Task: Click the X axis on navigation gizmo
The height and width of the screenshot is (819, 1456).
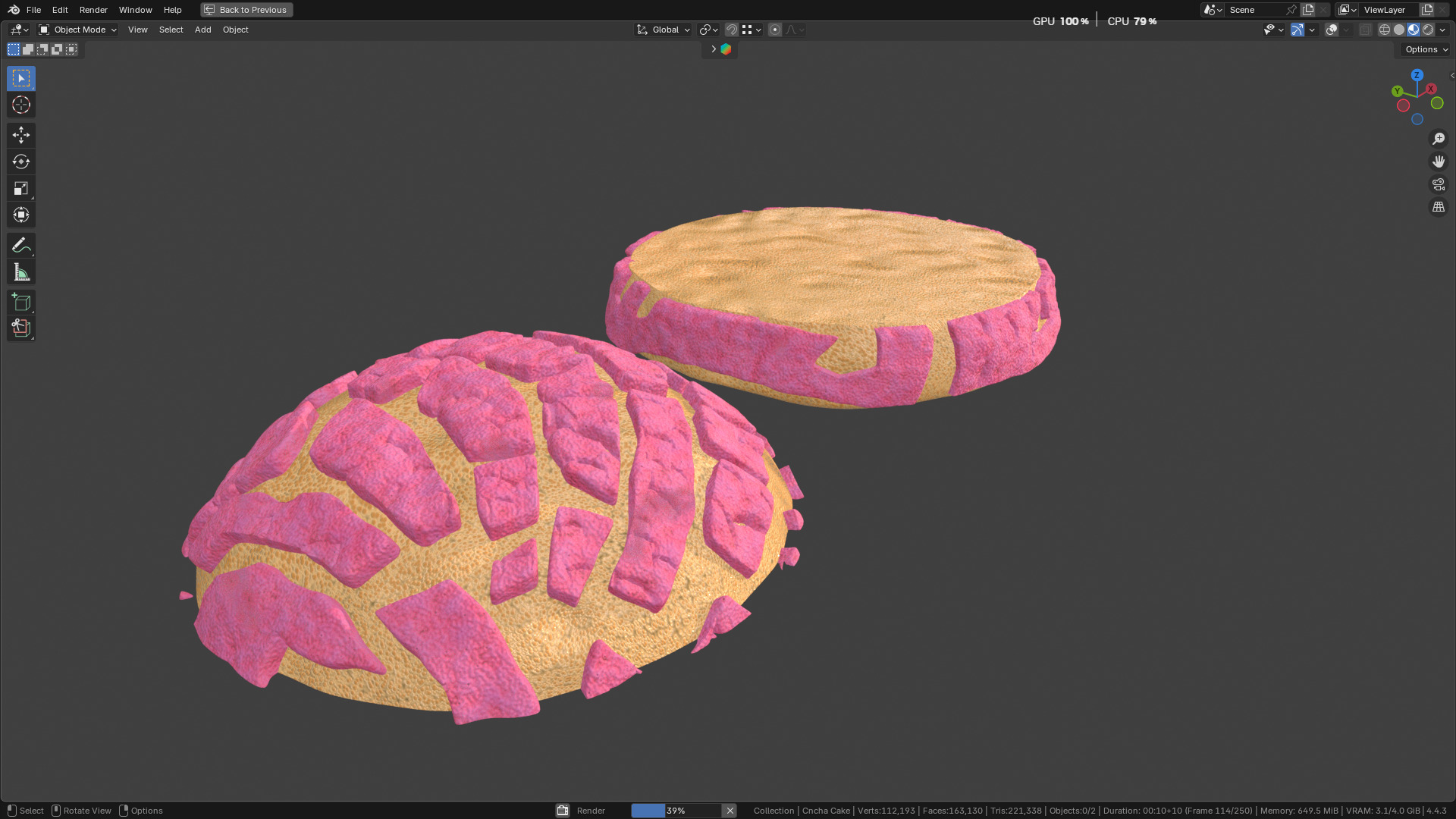Action: pyautogui.click(x=1431, y=89)
